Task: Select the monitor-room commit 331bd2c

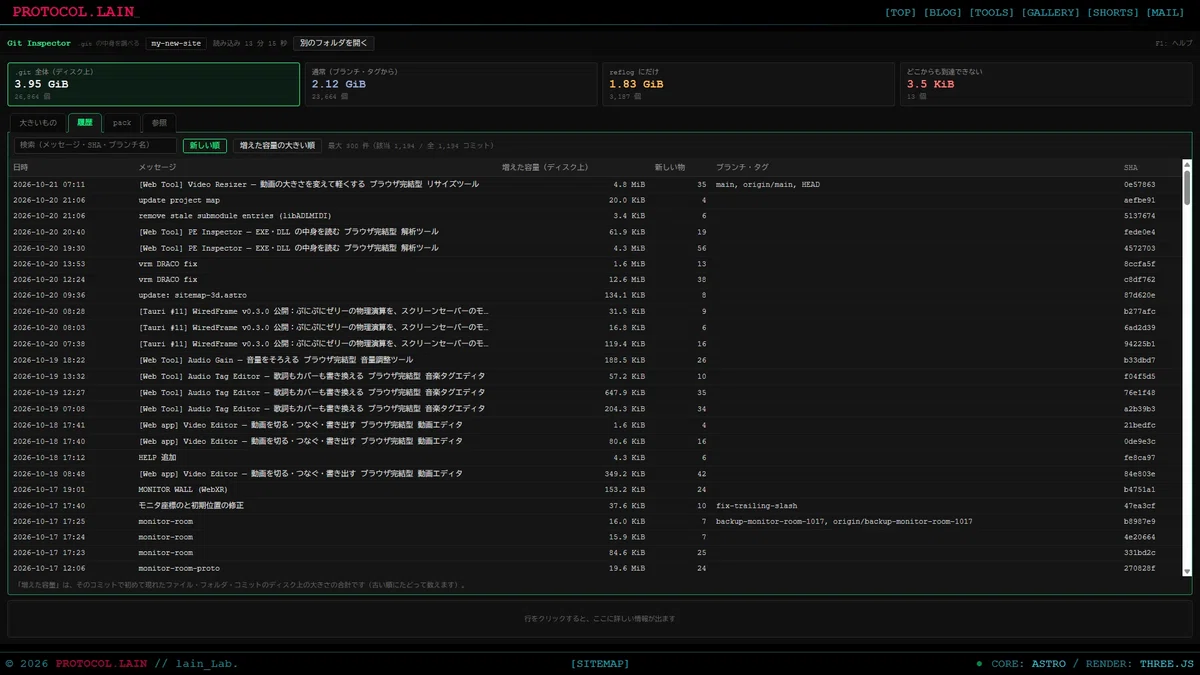Action: [595, 552]
